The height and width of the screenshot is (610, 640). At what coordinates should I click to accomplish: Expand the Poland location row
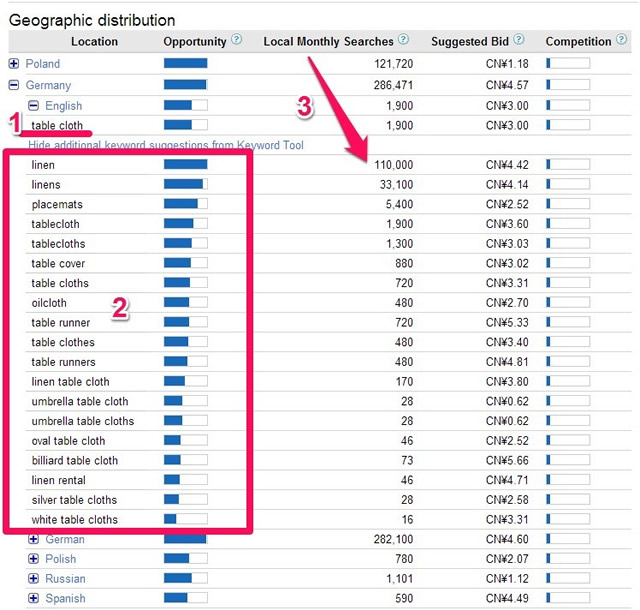(14, 64)
